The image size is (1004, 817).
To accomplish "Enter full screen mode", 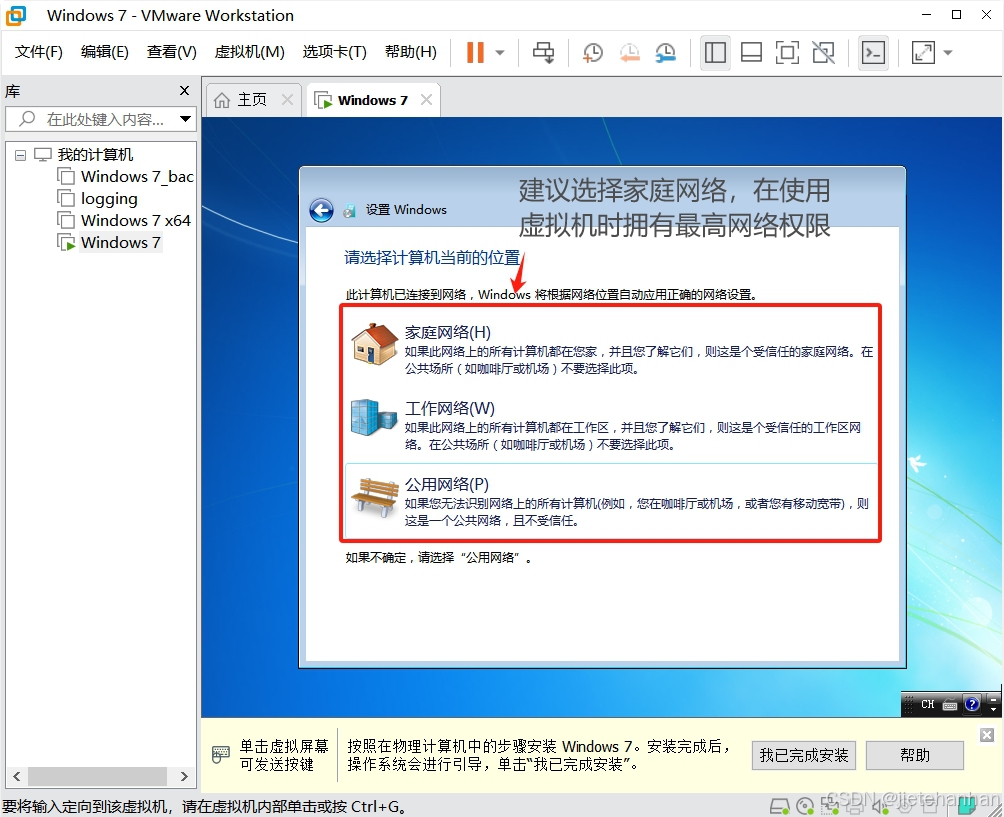I will tap(787, 53).
